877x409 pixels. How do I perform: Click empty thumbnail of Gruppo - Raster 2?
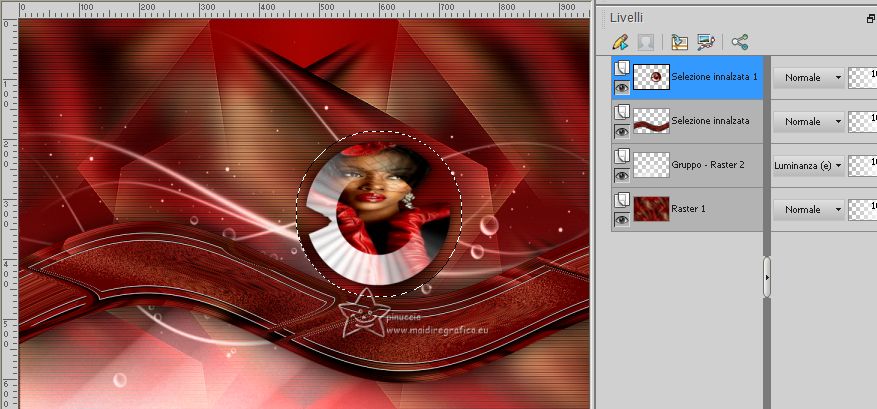(x=652, y=165)
